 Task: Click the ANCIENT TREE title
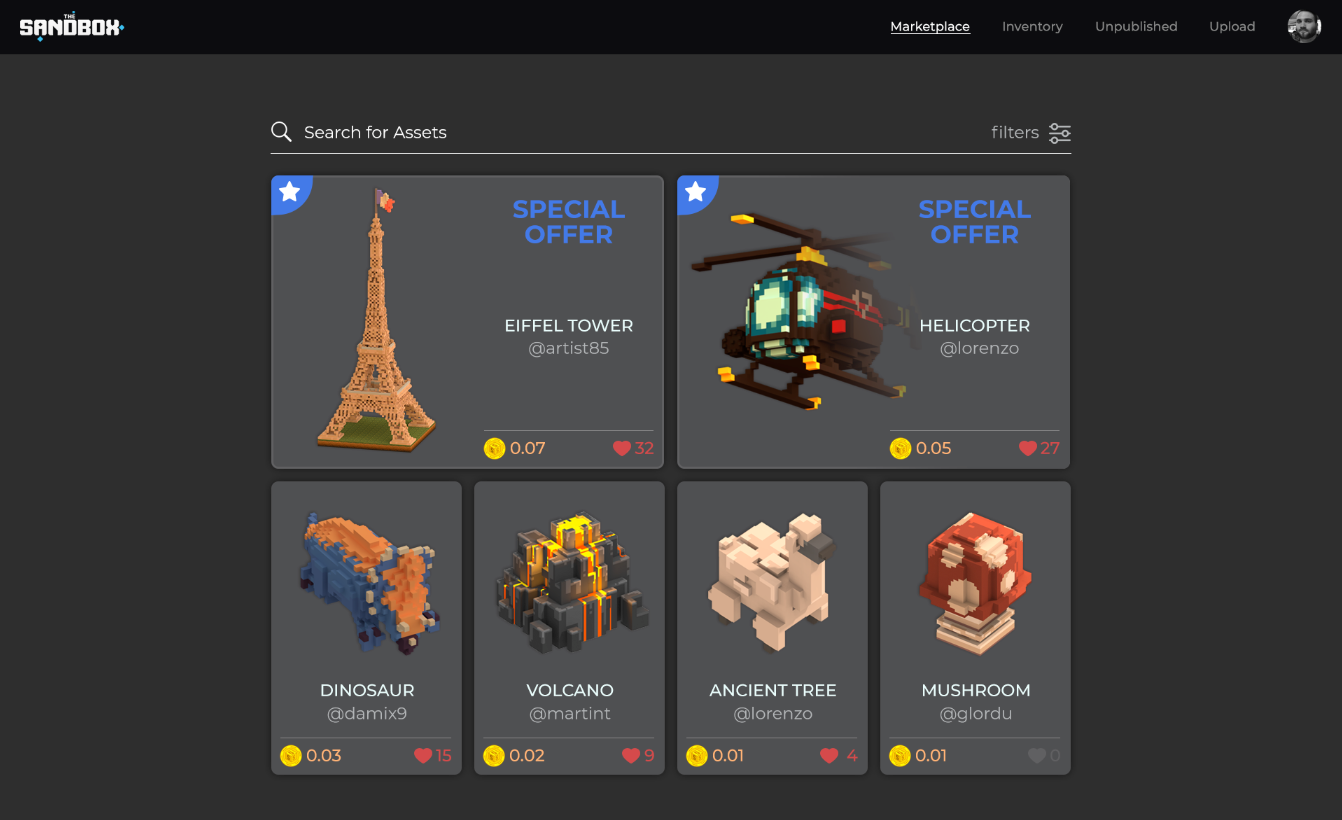[x=773, y=691]
